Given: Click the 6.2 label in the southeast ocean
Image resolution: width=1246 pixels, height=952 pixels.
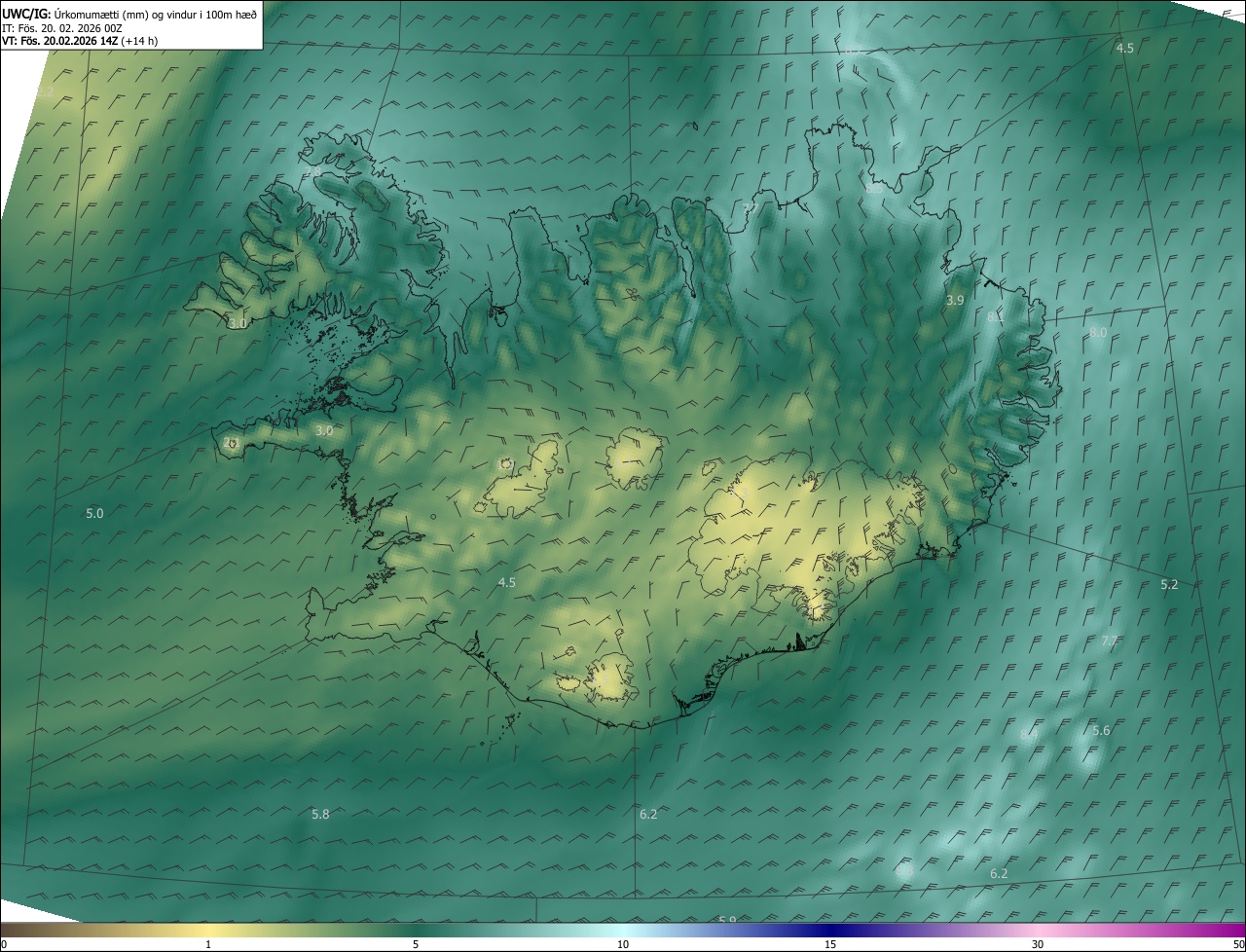Looking at the screenshot, I should coord(999,873).
